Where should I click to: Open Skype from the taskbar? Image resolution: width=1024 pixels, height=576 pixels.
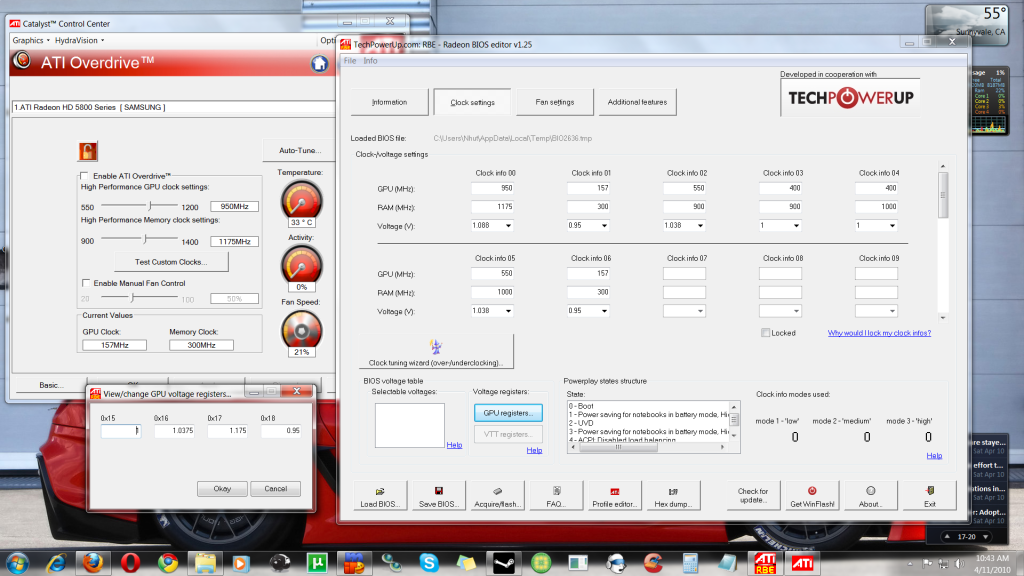click(x=429, y=562)
